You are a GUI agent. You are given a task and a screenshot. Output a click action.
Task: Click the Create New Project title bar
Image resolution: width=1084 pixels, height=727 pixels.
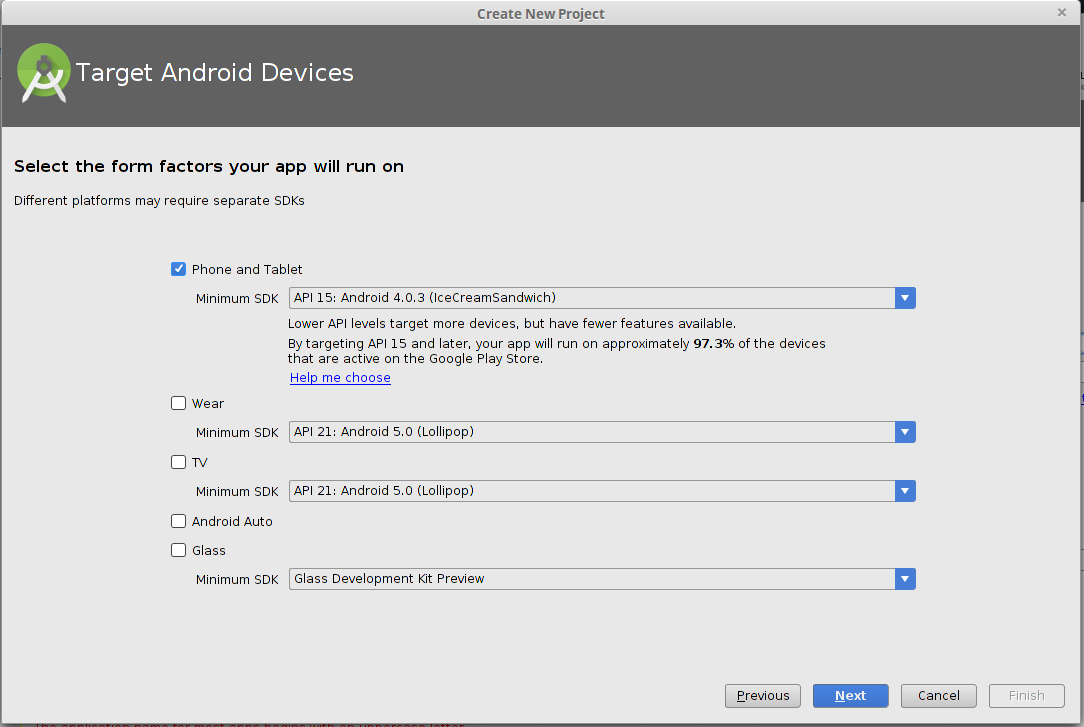(x=540, y=13)
